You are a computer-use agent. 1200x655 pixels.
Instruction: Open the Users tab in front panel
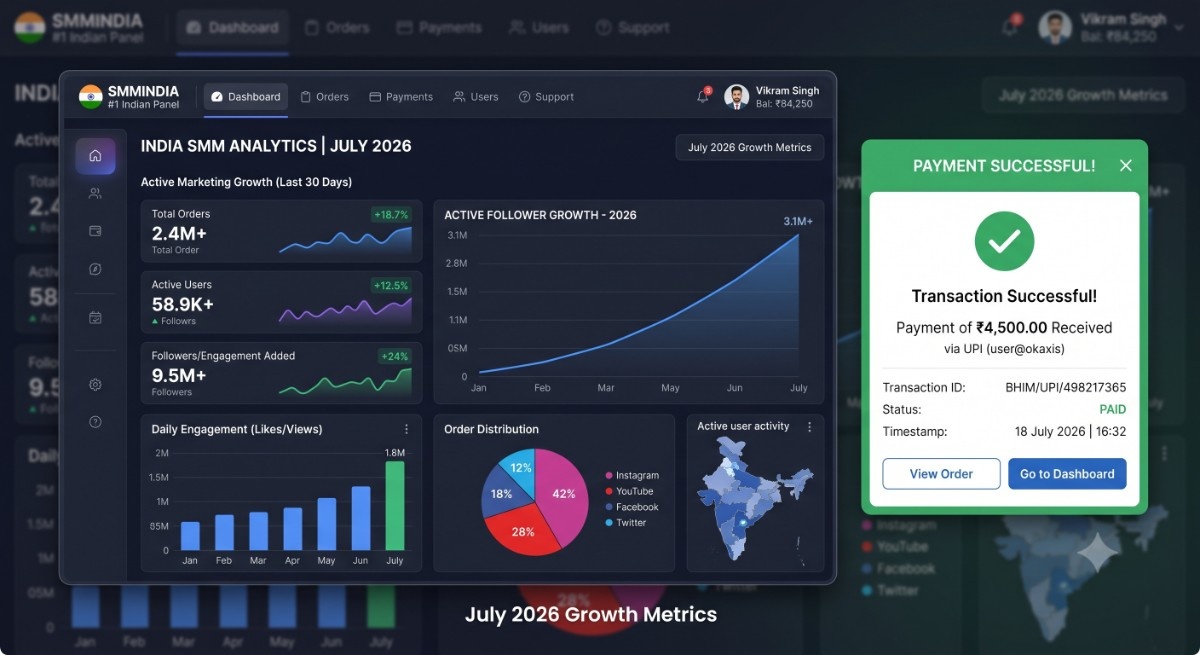click(476, 97)
